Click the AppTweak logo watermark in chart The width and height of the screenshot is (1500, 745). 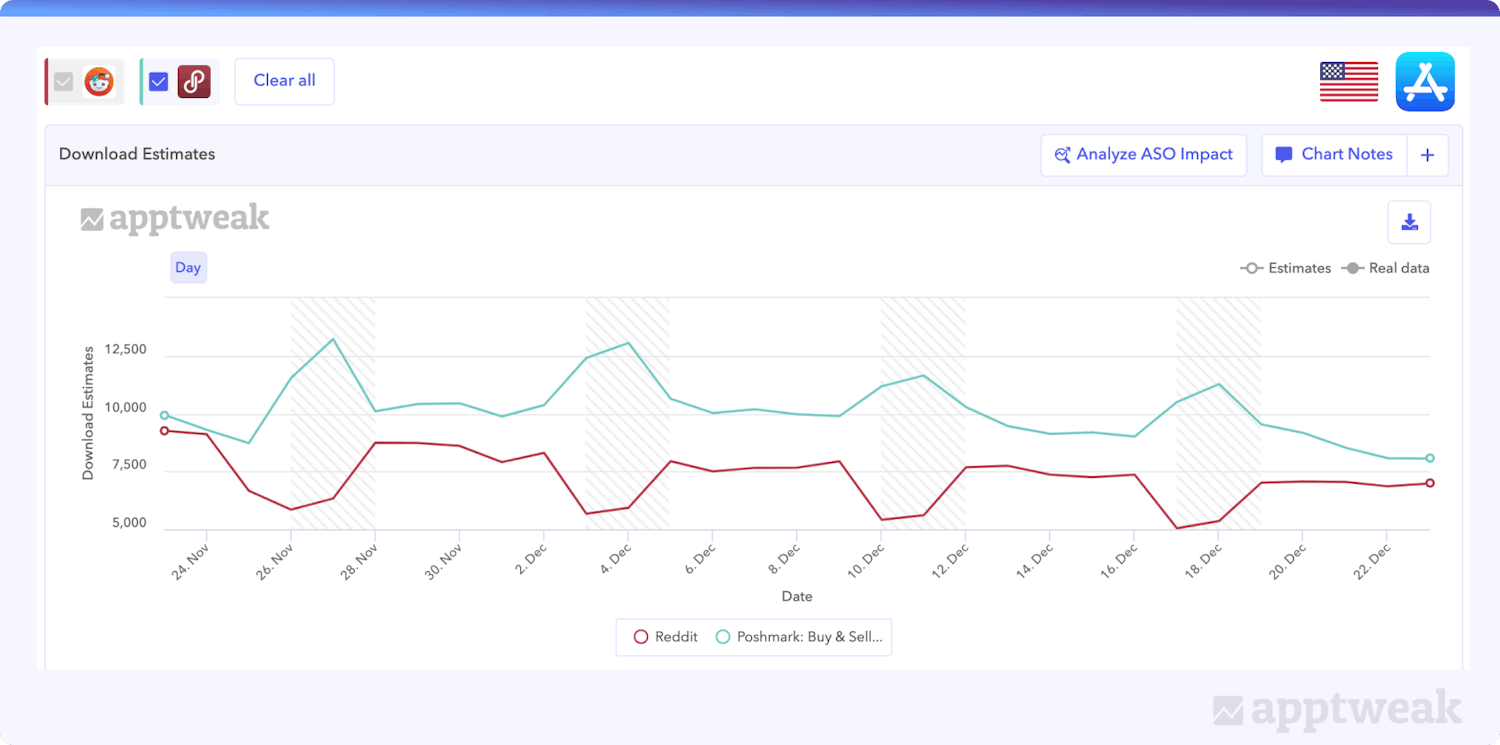tap(175, 219)
